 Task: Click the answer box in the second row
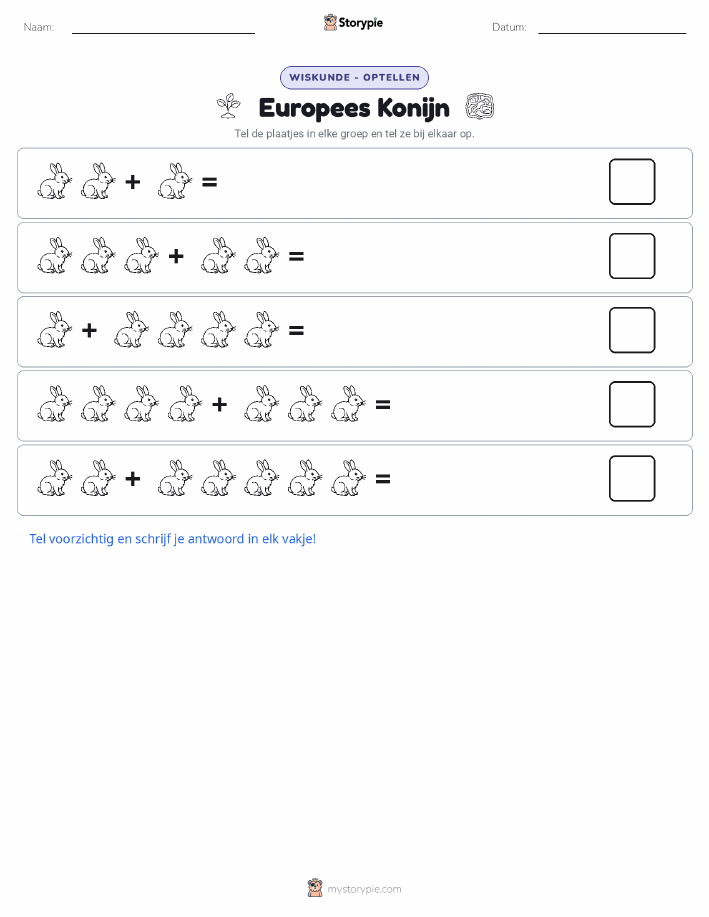(632, 256)
